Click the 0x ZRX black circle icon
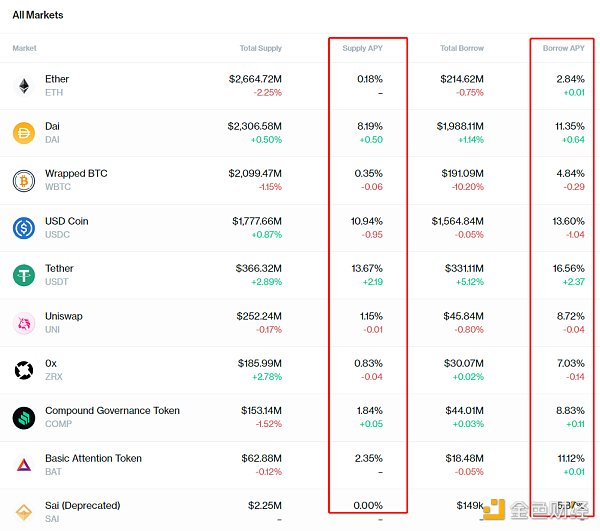 (x=24, y=370)
